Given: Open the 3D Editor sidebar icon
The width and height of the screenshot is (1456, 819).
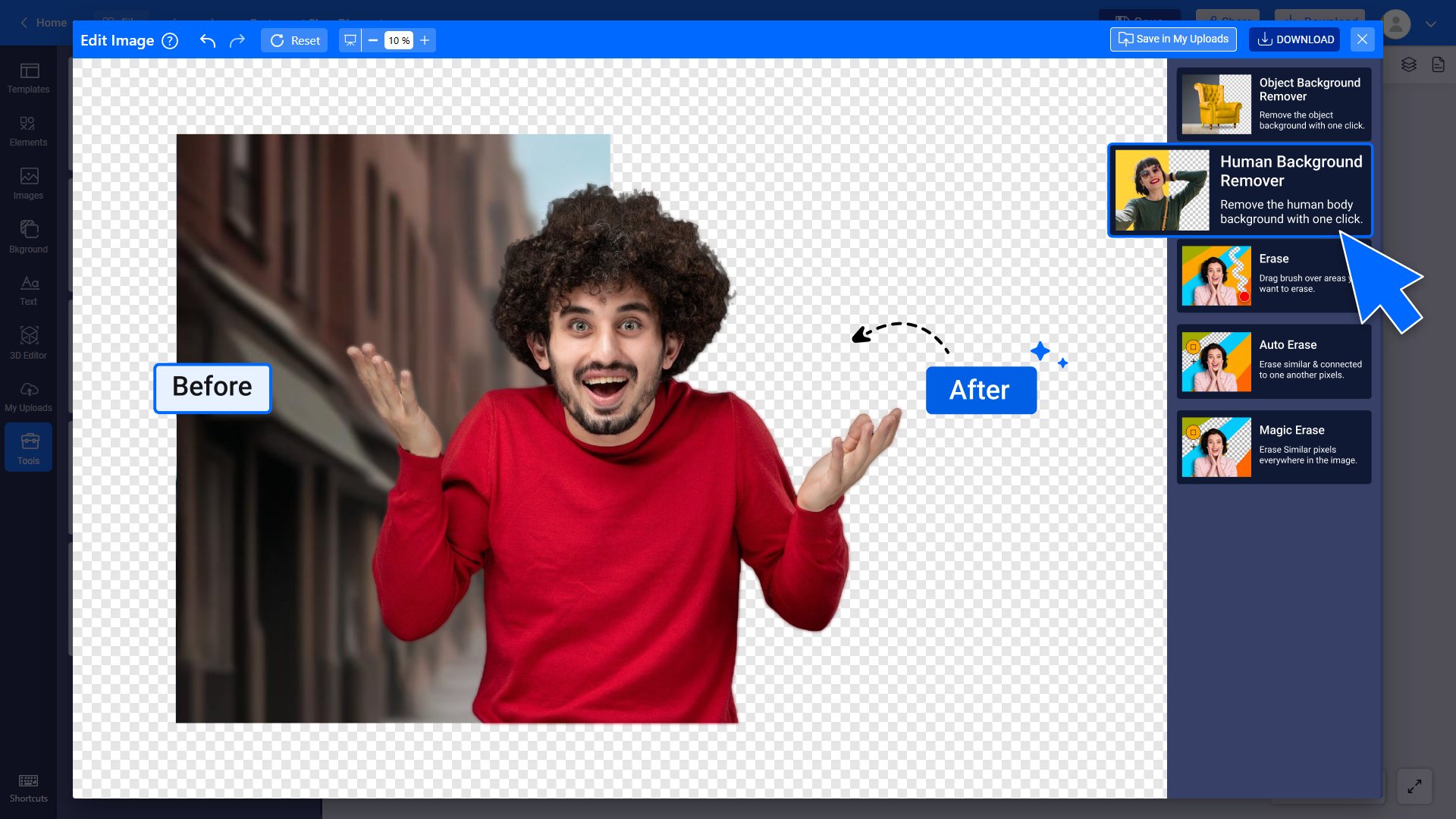Looking at the screenshot, I should [x=29, y=343].
